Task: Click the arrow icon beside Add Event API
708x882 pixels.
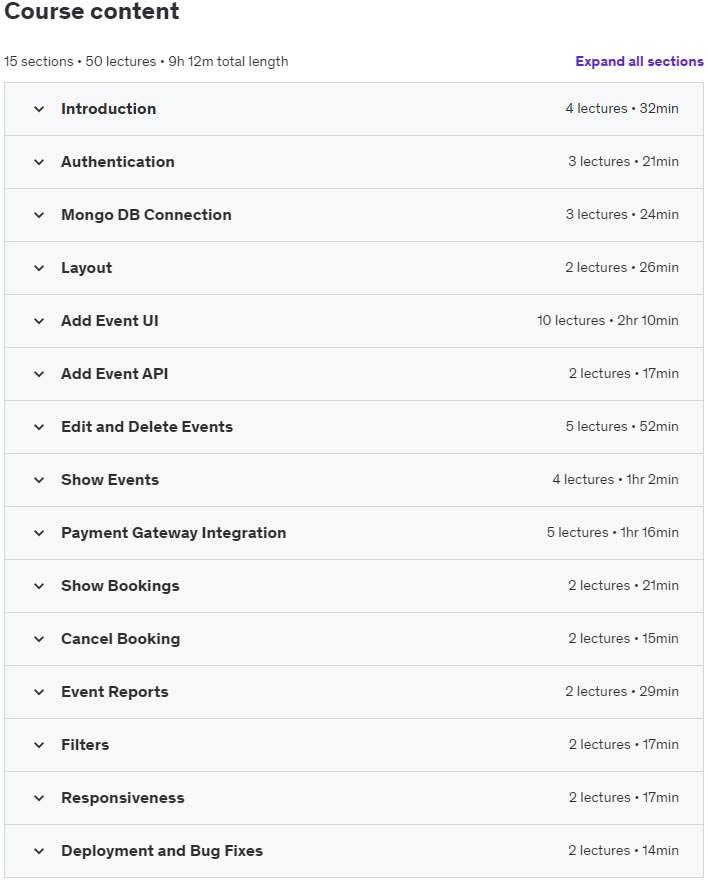Action: tap(39, 374)
